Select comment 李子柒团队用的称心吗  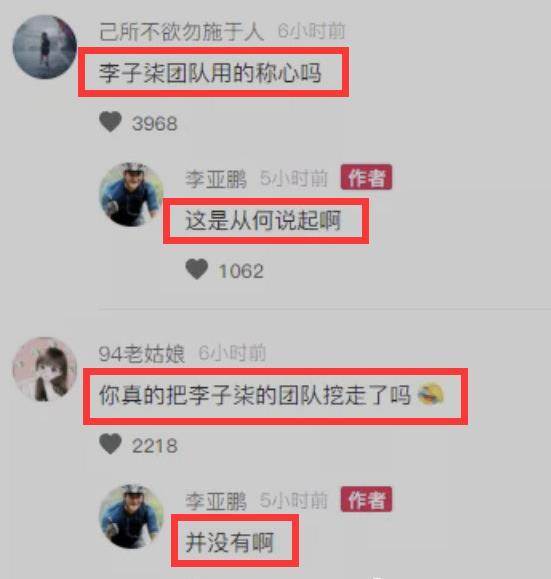210,72
